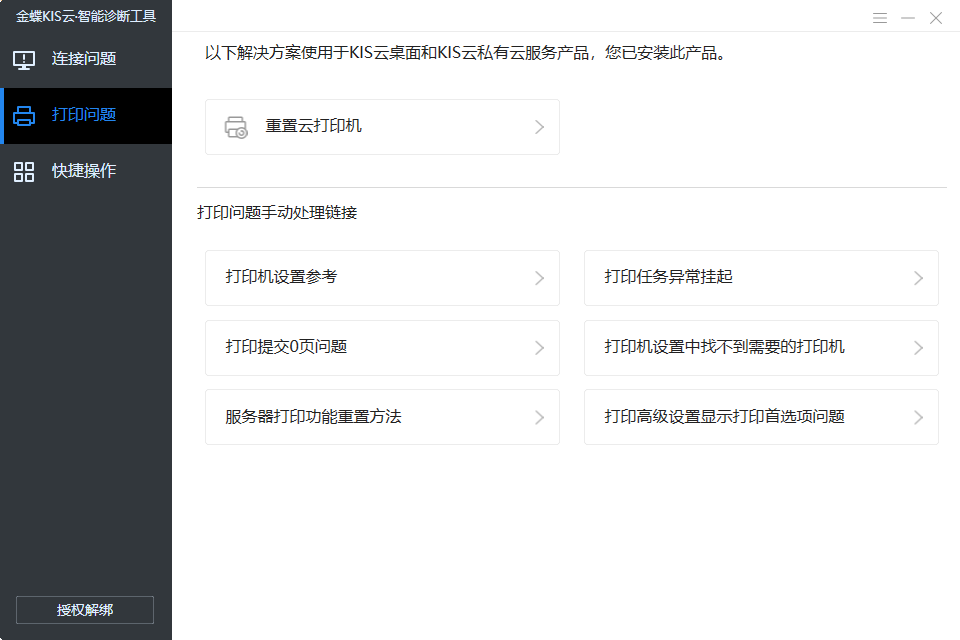Expand the chevron on 重置云打印机
Image resolution: width=960 pixels, height=640 pixels.
(539, 127)
